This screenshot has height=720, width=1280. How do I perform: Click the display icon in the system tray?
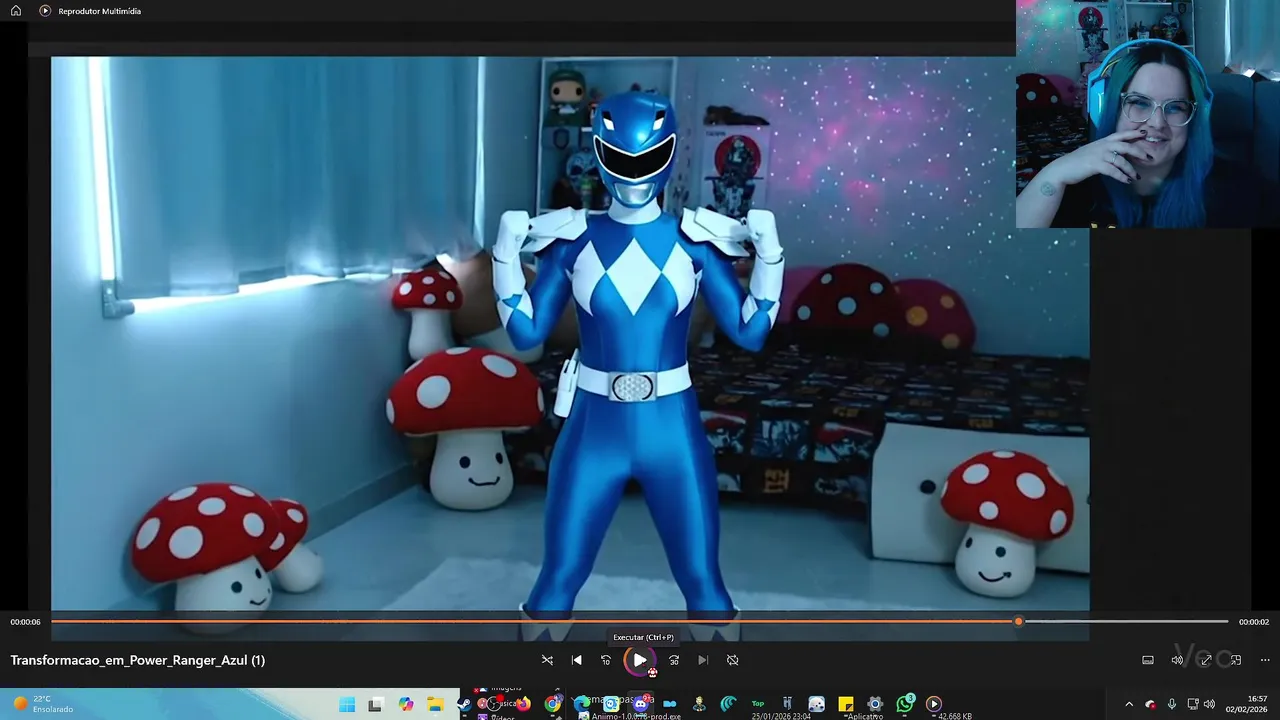[1193, 704]
